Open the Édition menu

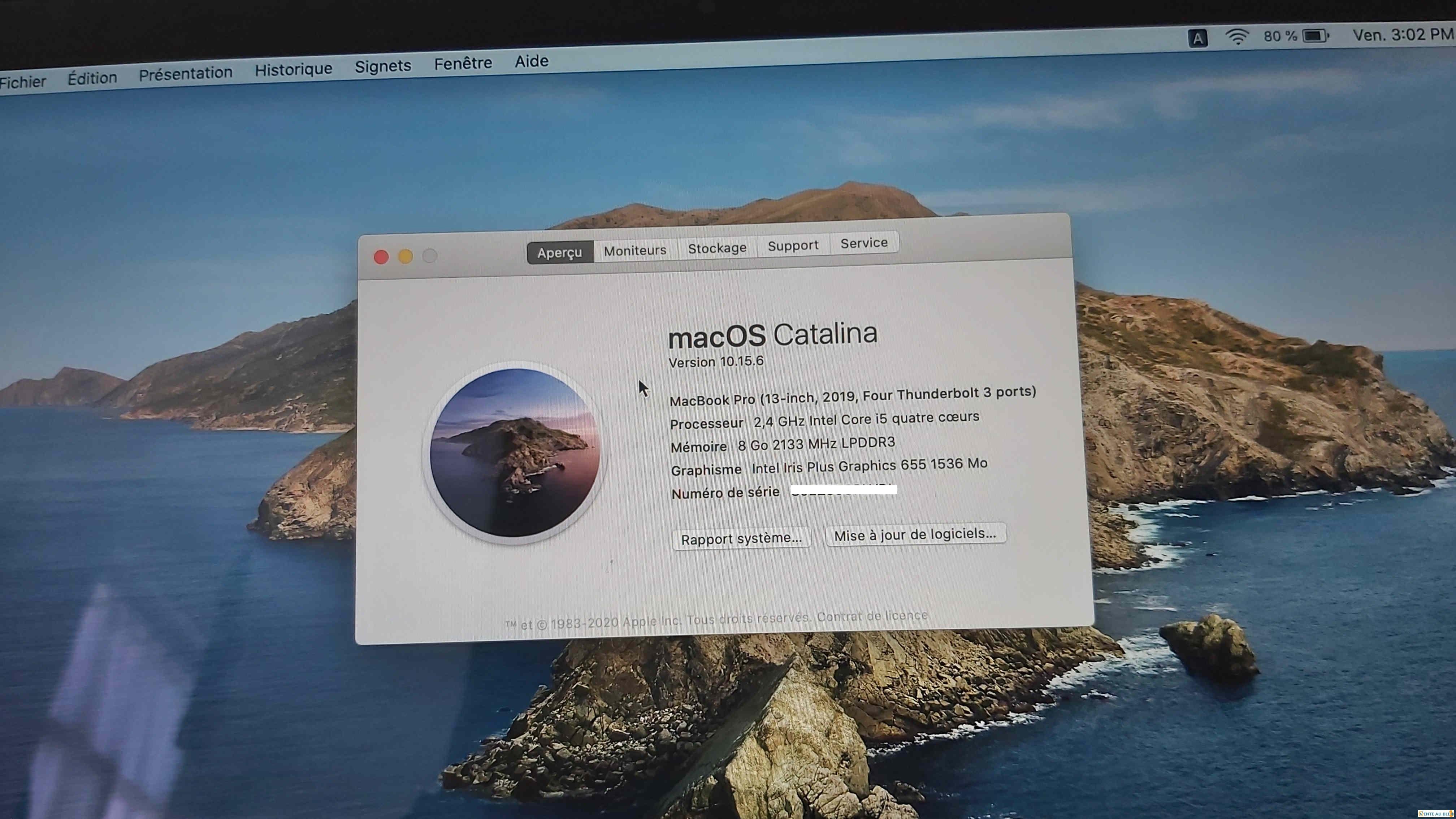coord(92,78)
